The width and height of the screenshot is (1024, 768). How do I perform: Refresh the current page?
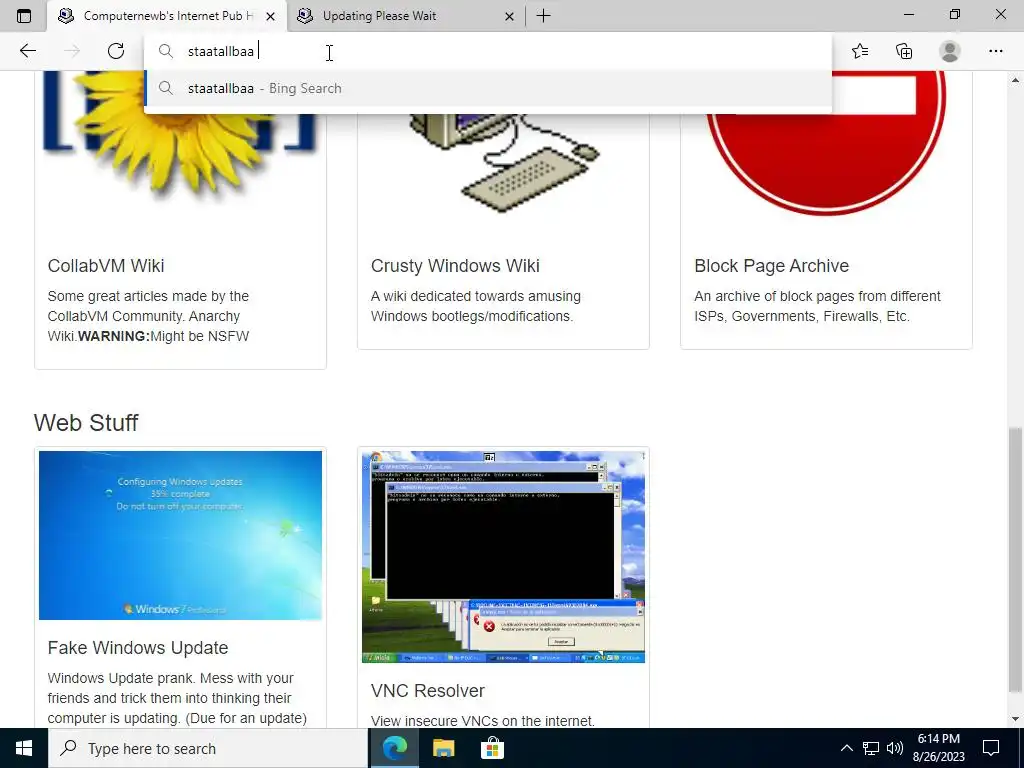(116, 51)
